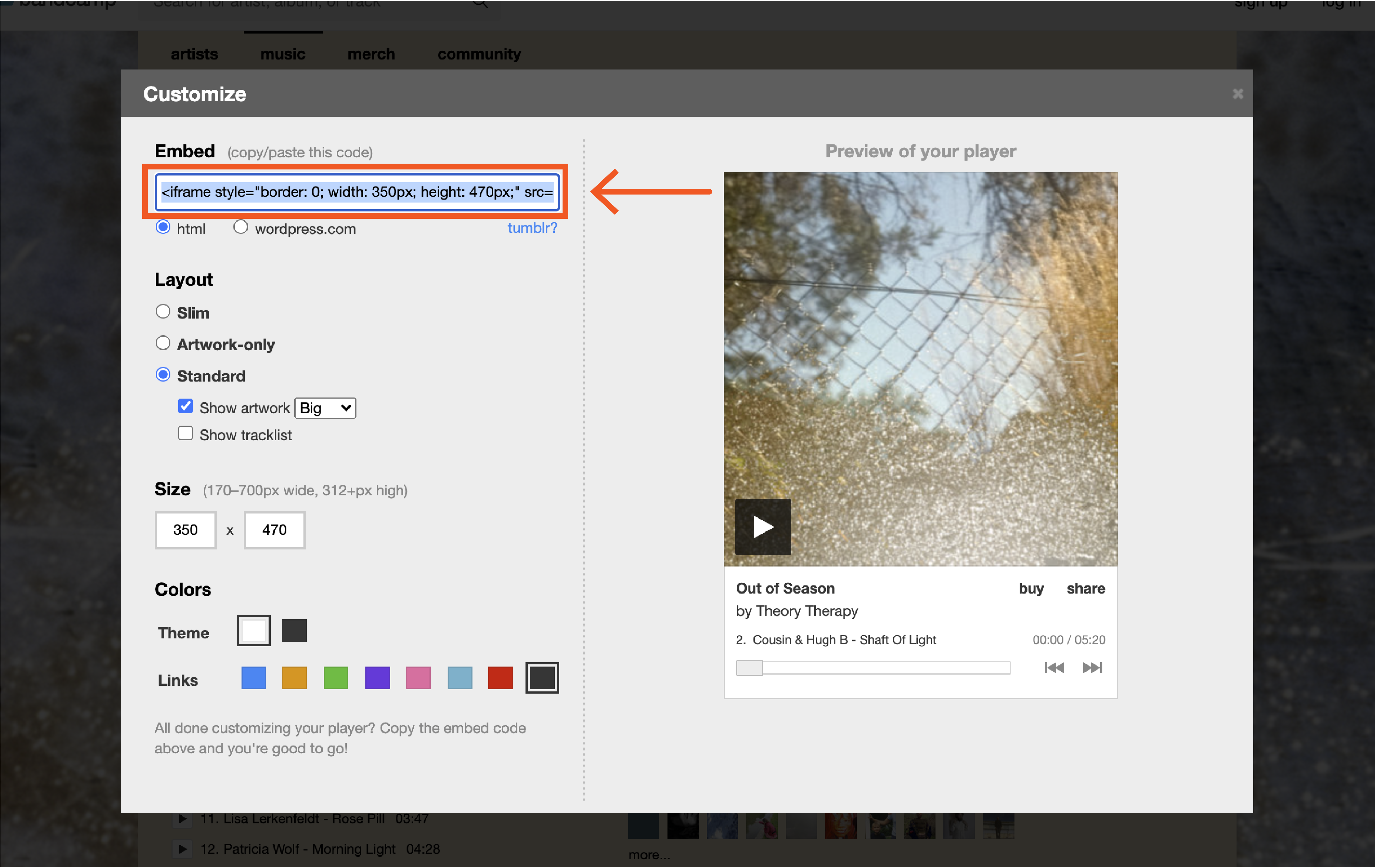Choose the Slim layout option
Image resolution: width=1375 pixels, height=868 pixels.
tap(163, 312)
